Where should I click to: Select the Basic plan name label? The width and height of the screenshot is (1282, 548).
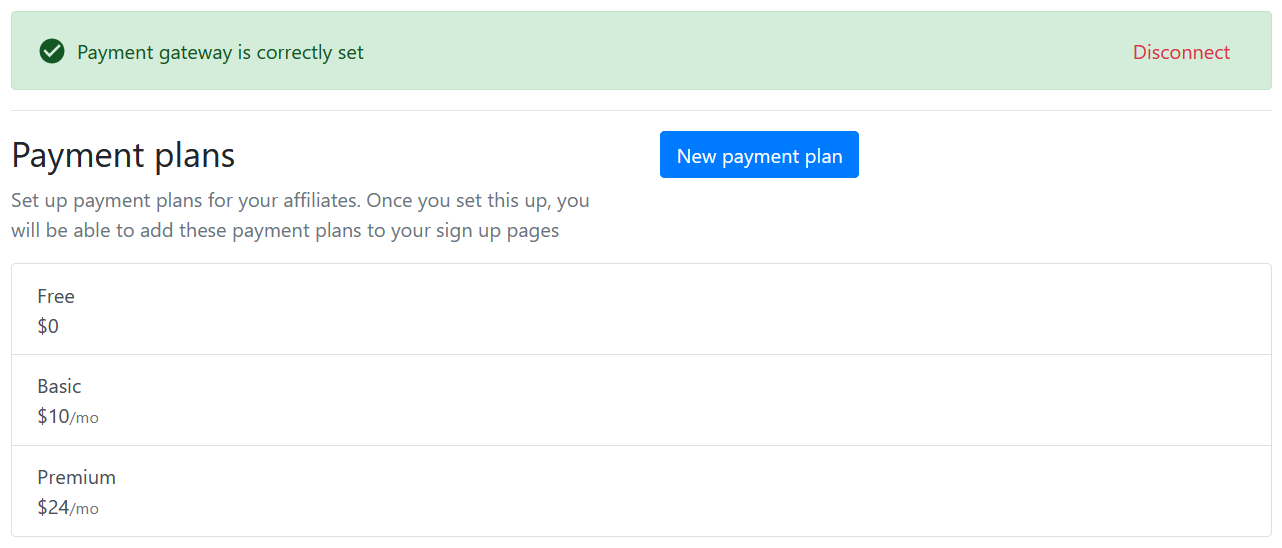point(59,386)
